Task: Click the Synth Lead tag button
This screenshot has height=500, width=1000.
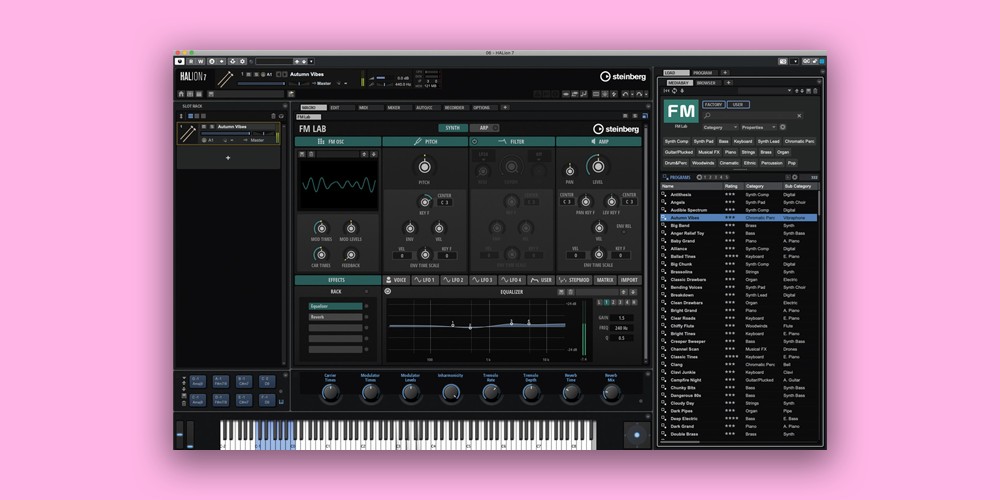Action: coord(768,141)
